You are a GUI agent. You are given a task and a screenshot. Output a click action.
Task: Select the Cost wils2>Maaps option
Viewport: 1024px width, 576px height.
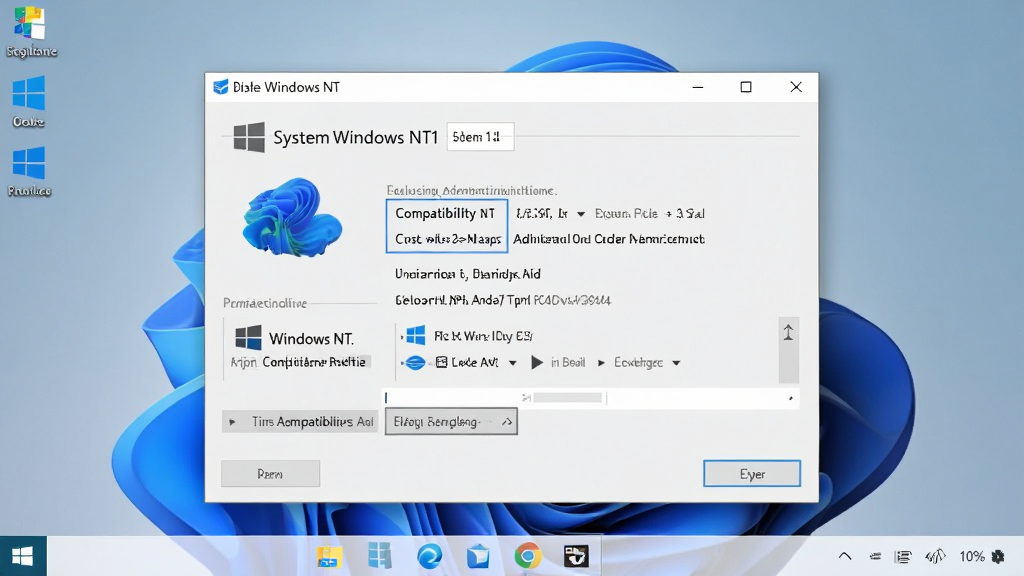coord(448,239)
